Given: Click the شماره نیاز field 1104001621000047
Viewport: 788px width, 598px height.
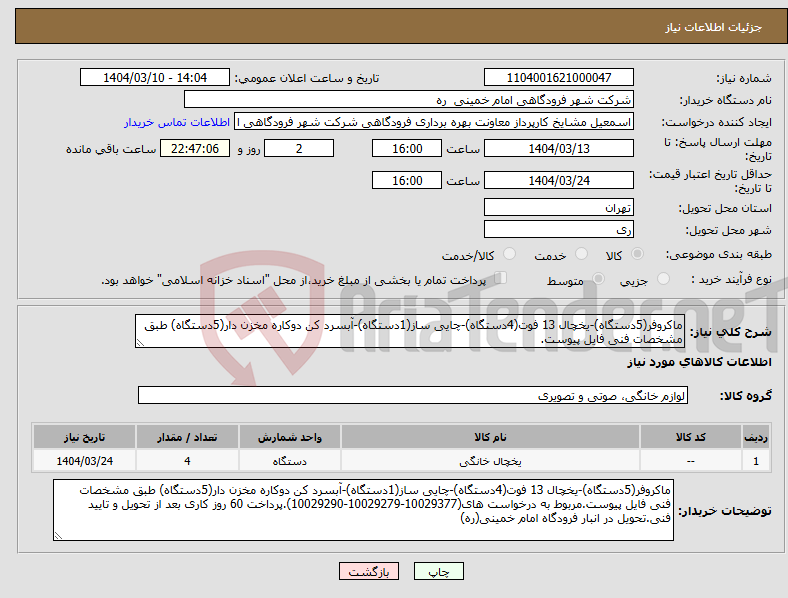Looking at the screenshot, I should 559,77.
